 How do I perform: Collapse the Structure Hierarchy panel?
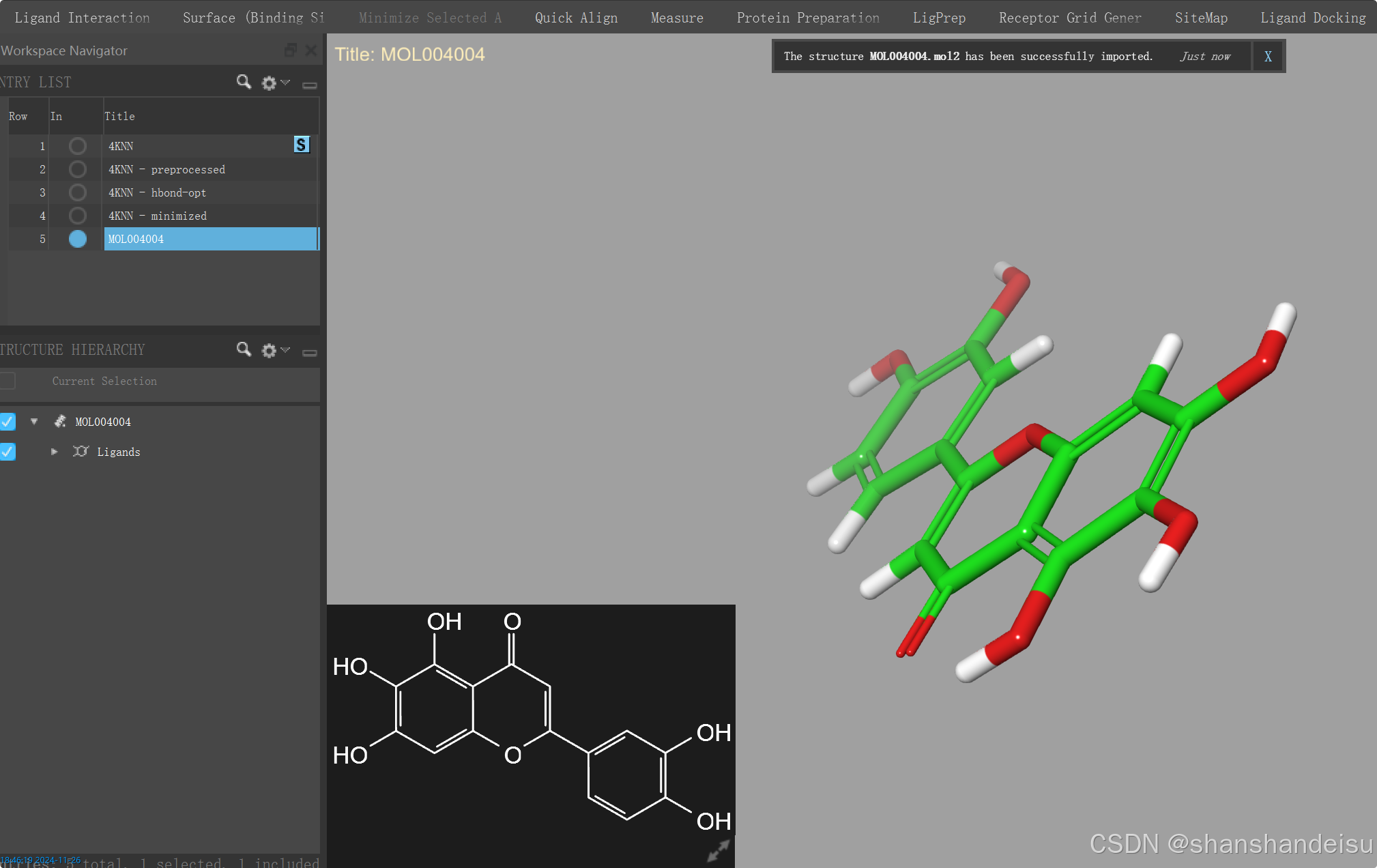(310, 352)
